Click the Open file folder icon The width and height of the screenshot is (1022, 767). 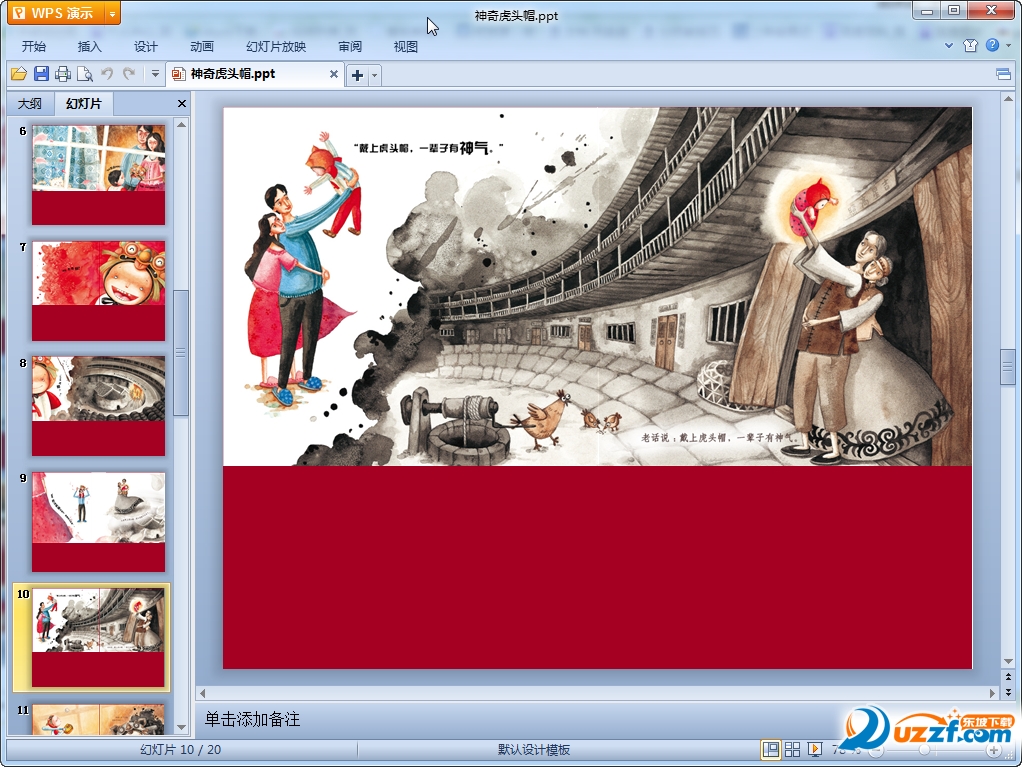[x=19, y=74]
